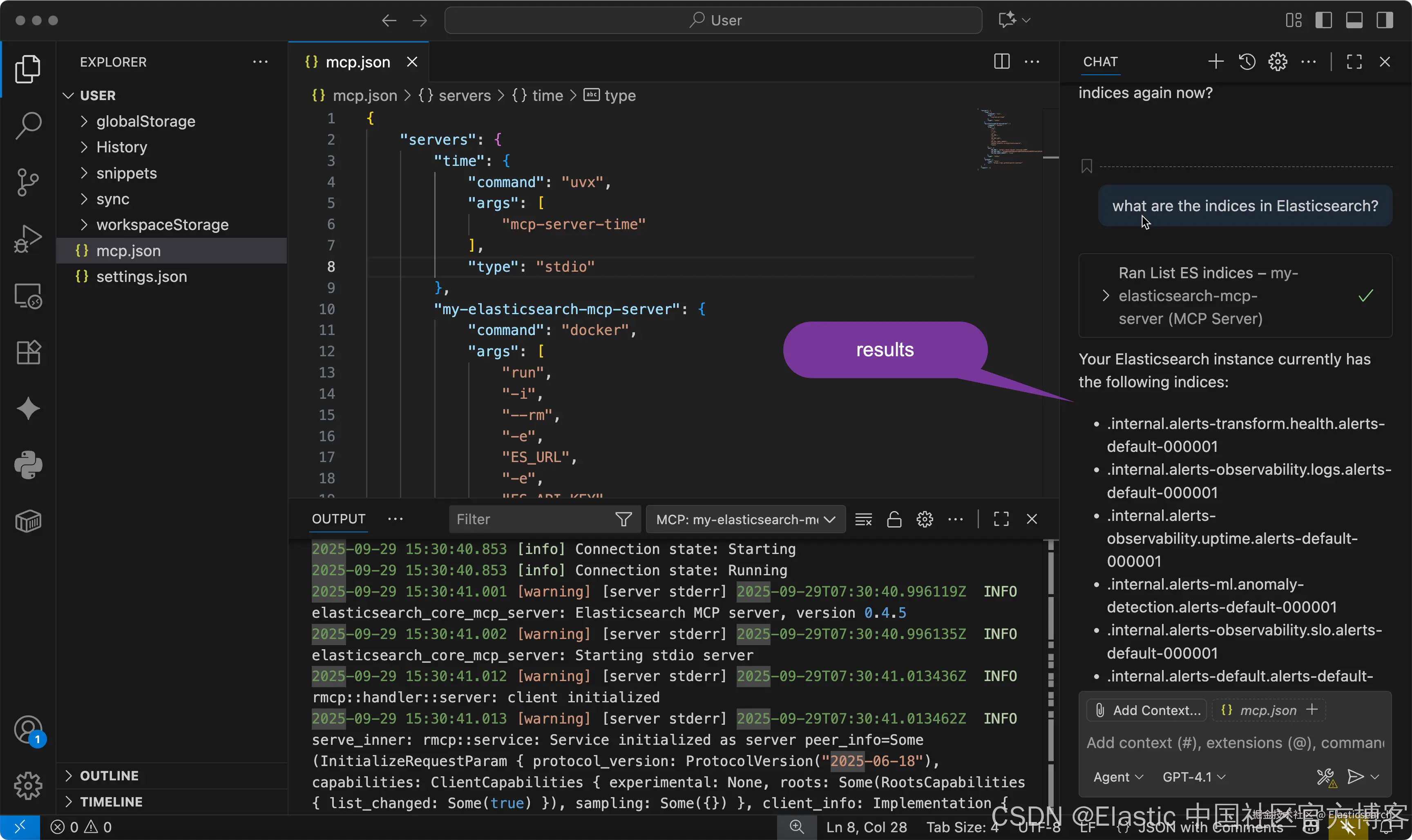Viewport: 1412px width, 840px height.
Task: Send the chat message
Action: 1355,777
